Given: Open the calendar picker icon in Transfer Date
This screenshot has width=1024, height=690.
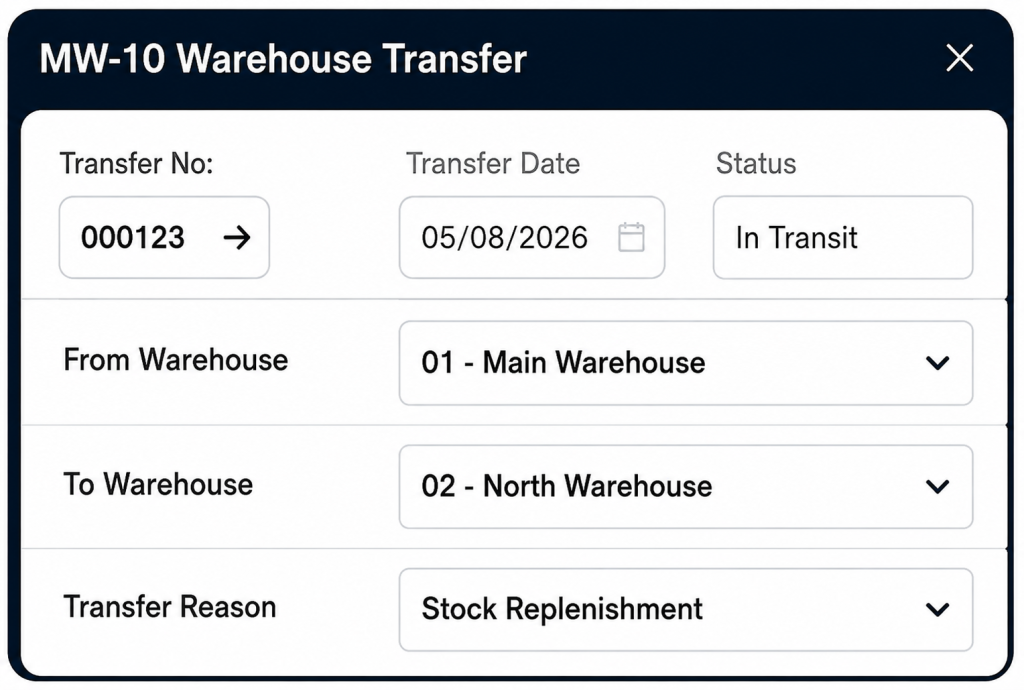Looking at the screenshot, I should pos(631,237).
